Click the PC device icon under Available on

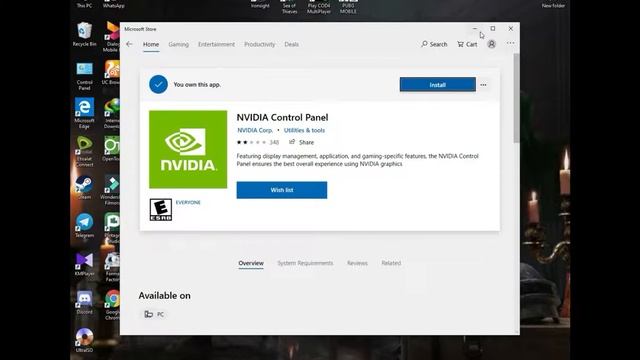tap(149, 314)
